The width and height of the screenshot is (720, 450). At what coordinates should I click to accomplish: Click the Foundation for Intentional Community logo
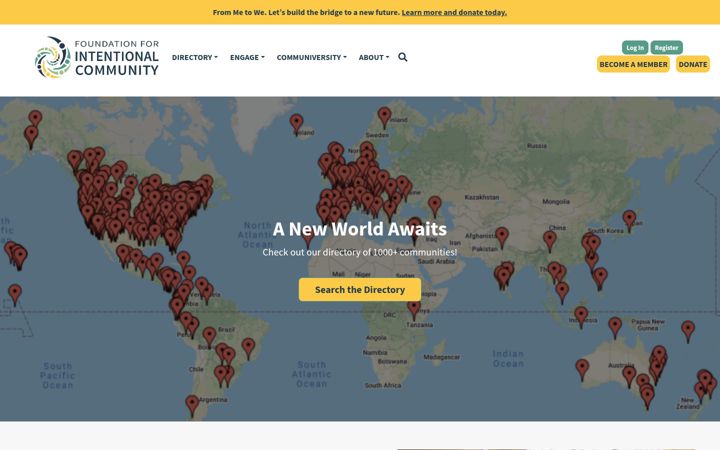97,57
